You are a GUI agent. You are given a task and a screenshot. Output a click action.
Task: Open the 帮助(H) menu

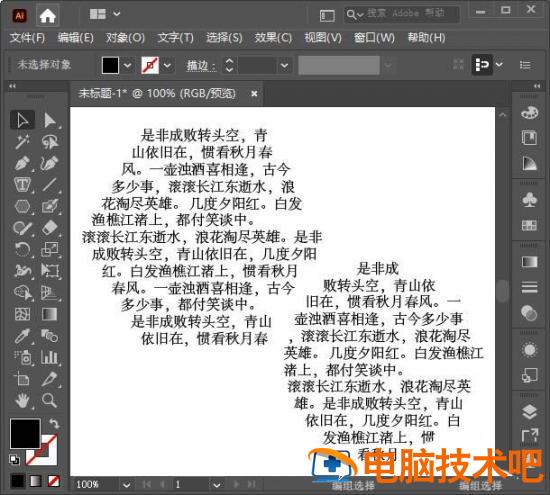click(426, 38)
